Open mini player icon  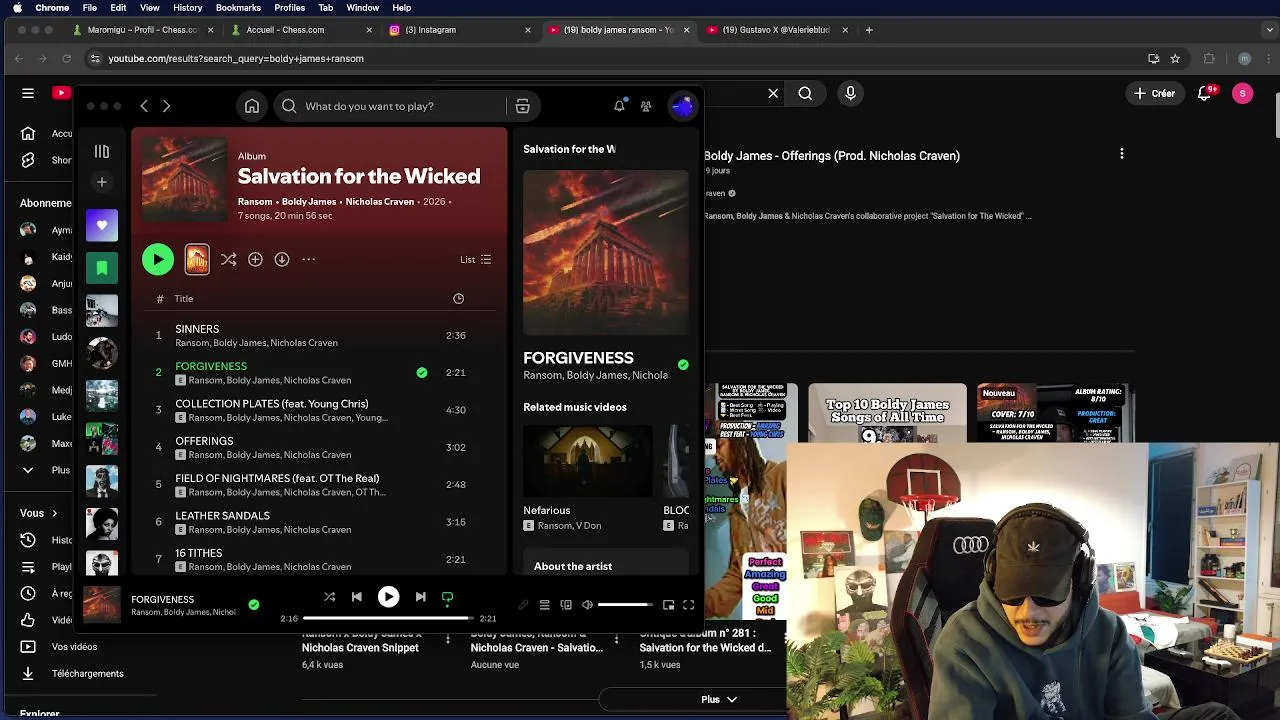668,605
